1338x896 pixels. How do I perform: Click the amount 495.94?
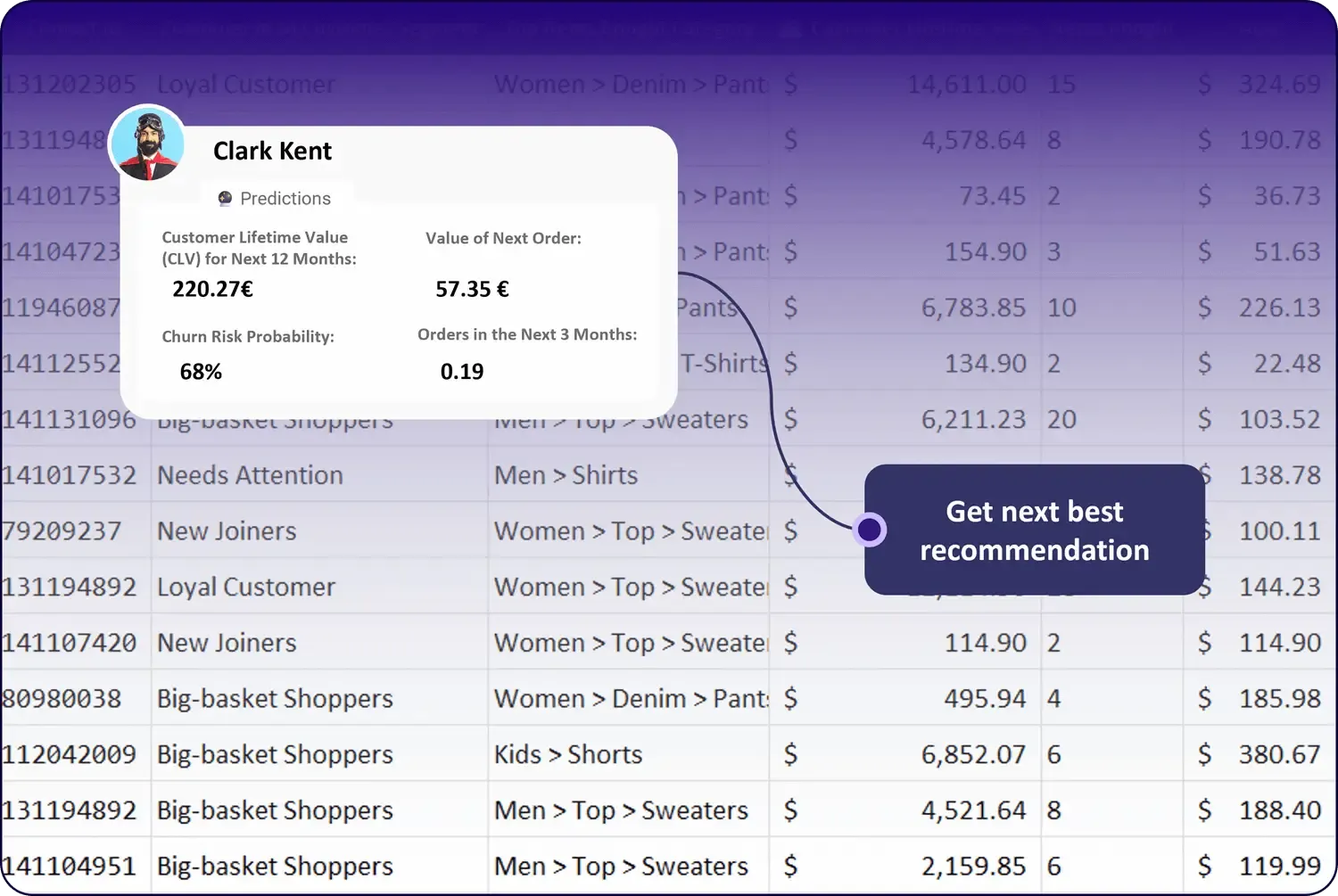986,698
